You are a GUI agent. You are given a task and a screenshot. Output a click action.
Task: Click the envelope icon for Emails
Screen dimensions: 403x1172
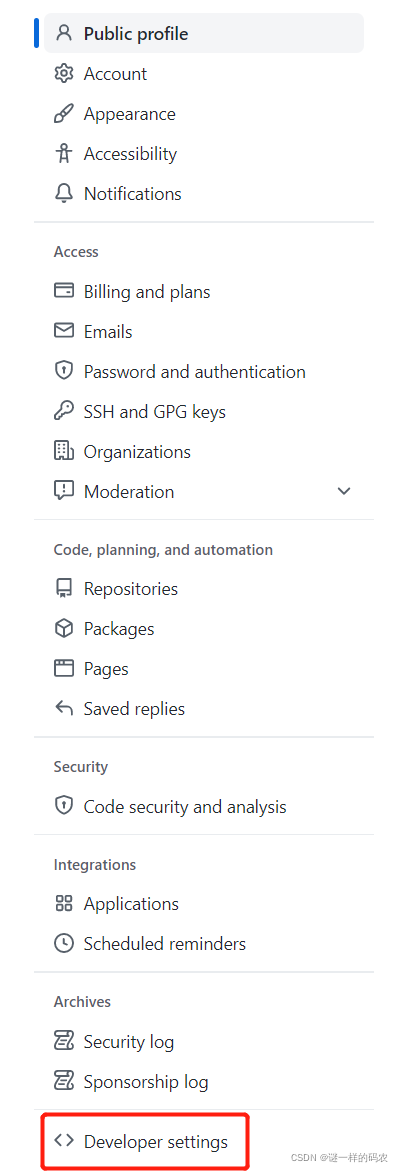(x=64, y=331)
